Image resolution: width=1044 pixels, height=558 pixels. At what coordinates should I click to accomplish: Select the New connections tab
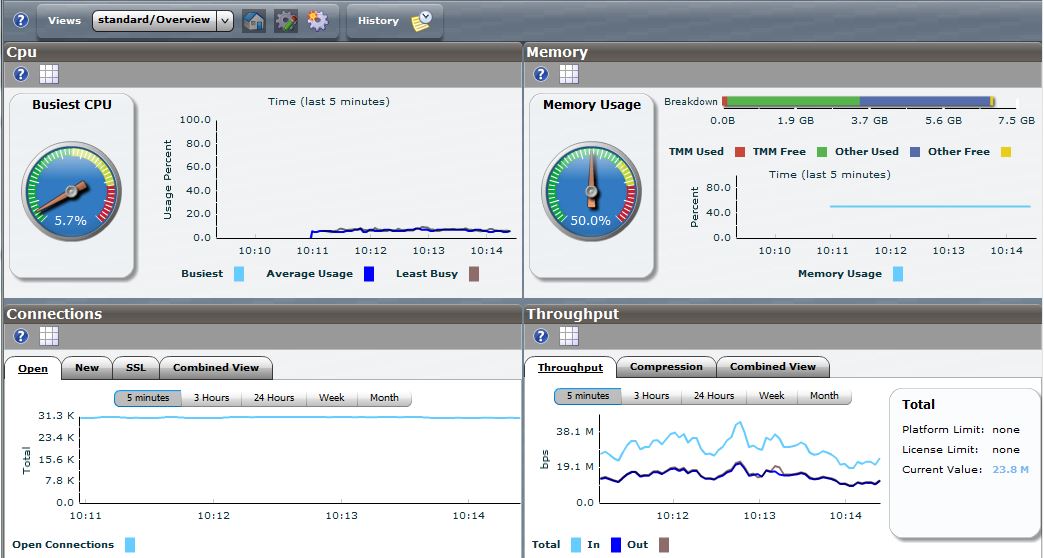(x=87, y=368)
